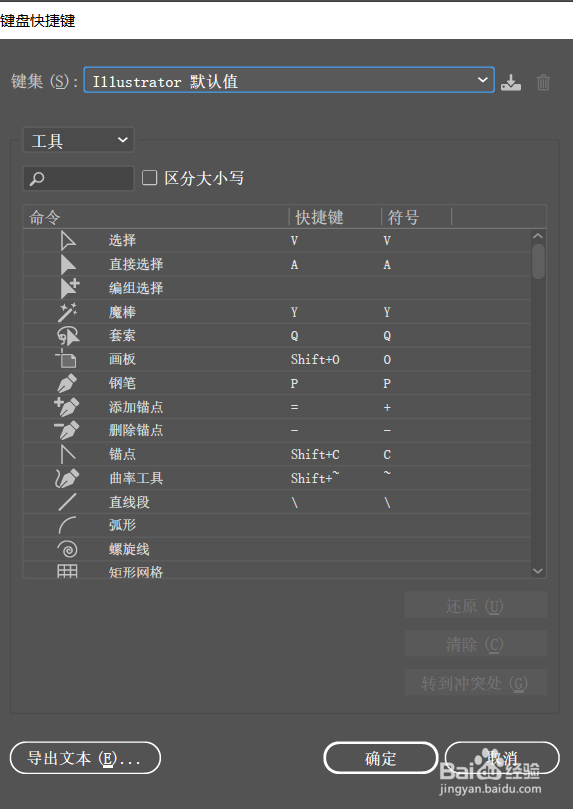Click the Shift+~ shortcut cell for 曲率工具
Screen dimensions: 573x809
[x=315, y=478]
